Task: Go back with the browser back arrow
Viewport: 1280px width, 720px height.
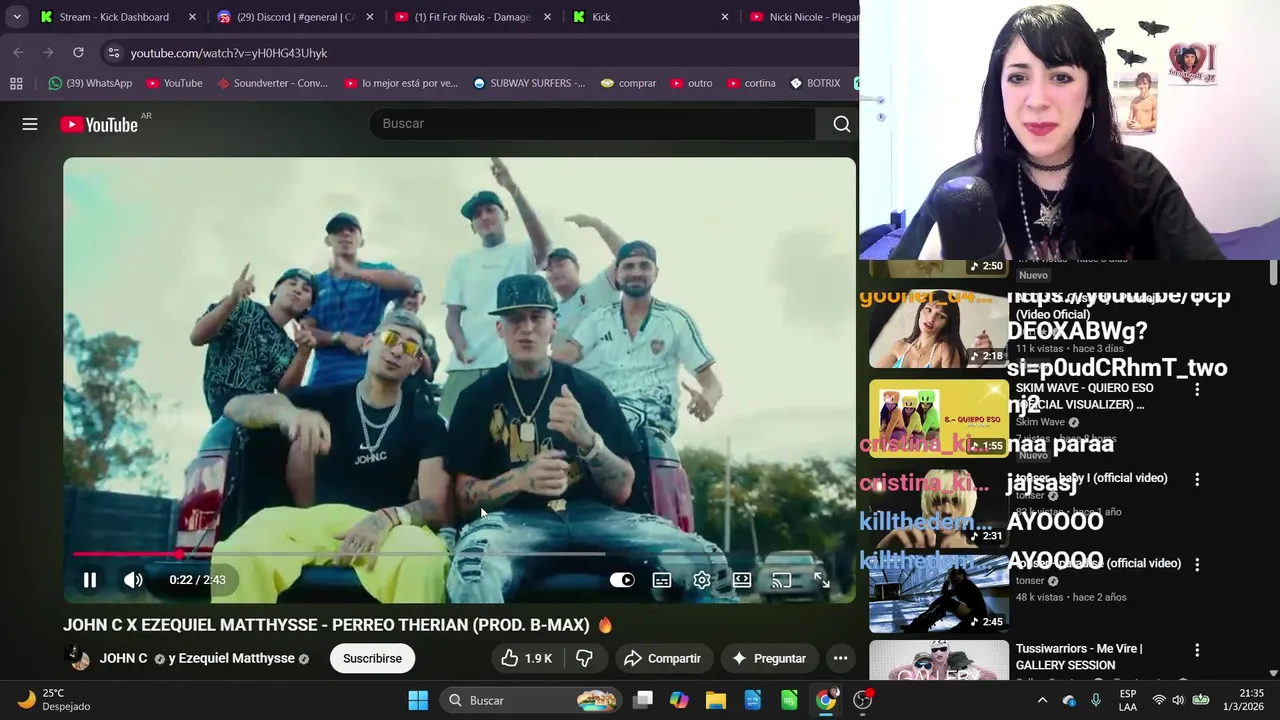Action: click(18, 52)
